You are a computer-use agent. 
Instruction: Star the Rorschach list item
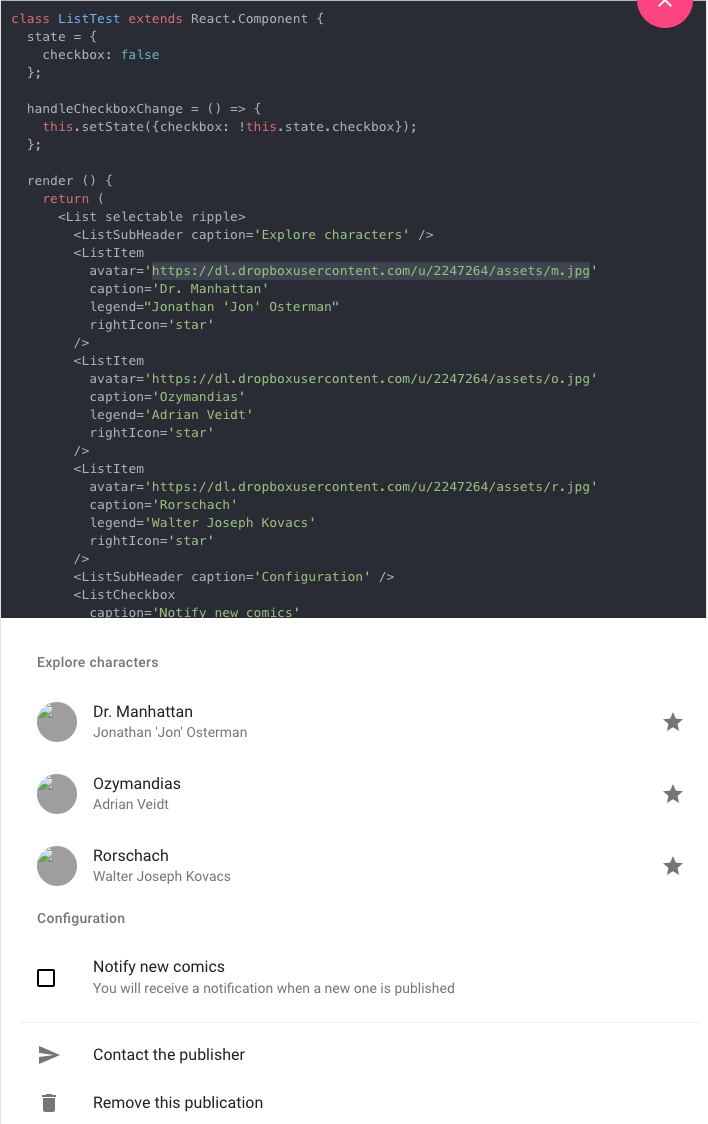pyautogui.click(x=672, y=866)
